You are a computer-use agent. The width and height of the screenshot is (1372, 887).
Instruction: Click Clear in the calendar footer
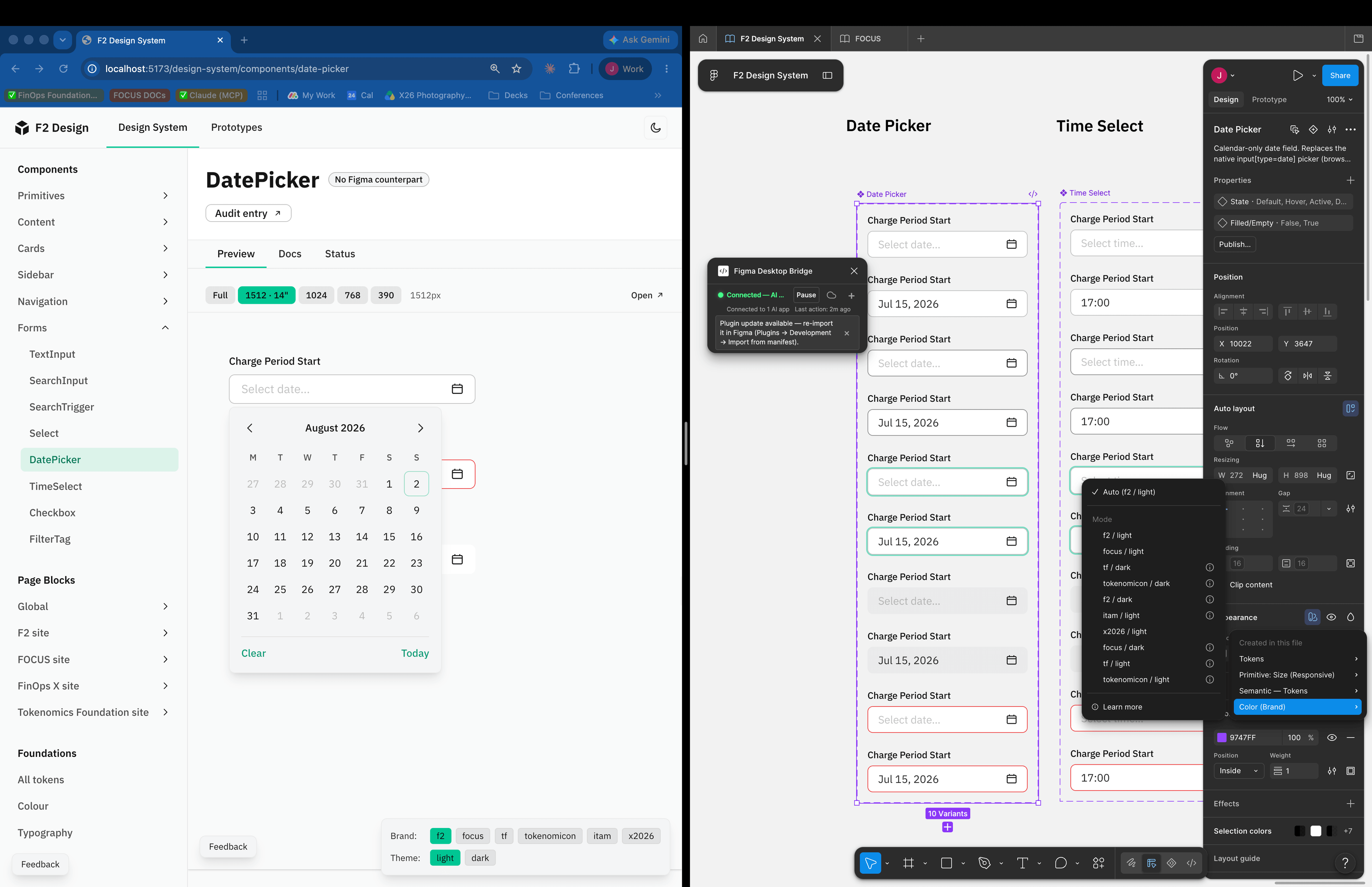pos(253,653)
